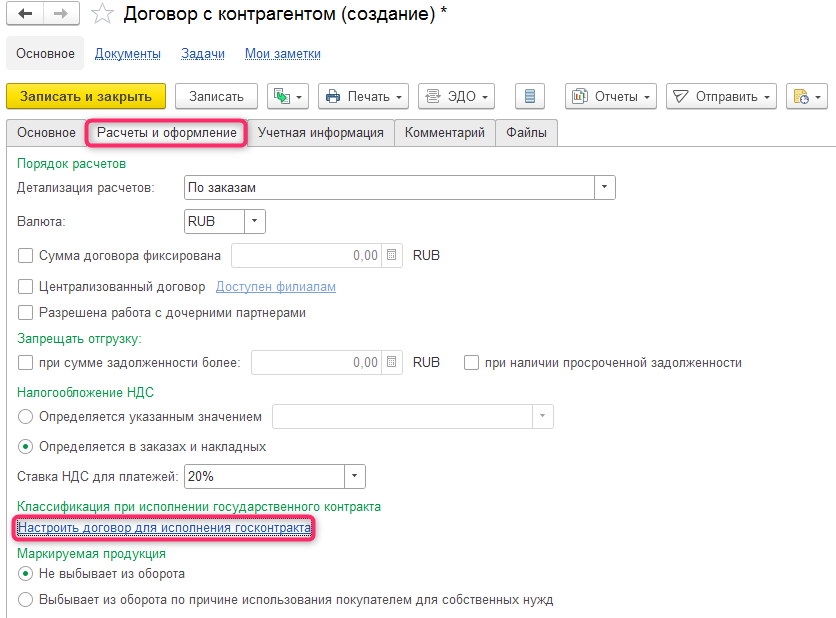This screenshot has width=836, height=618.
Task: Click the forward navigation arrow
Action: [x=59, y=14]
